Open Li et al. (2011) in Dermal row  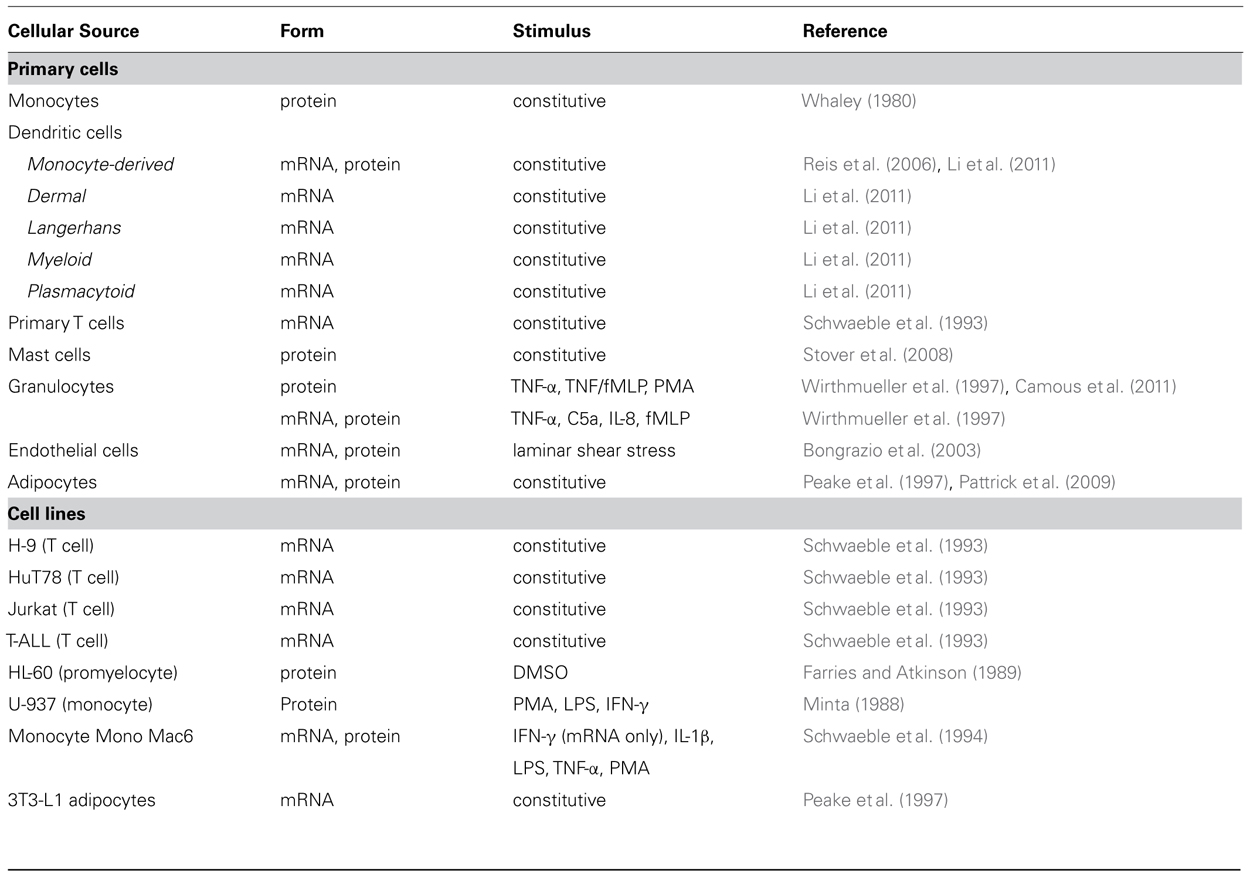click(856, 197)
